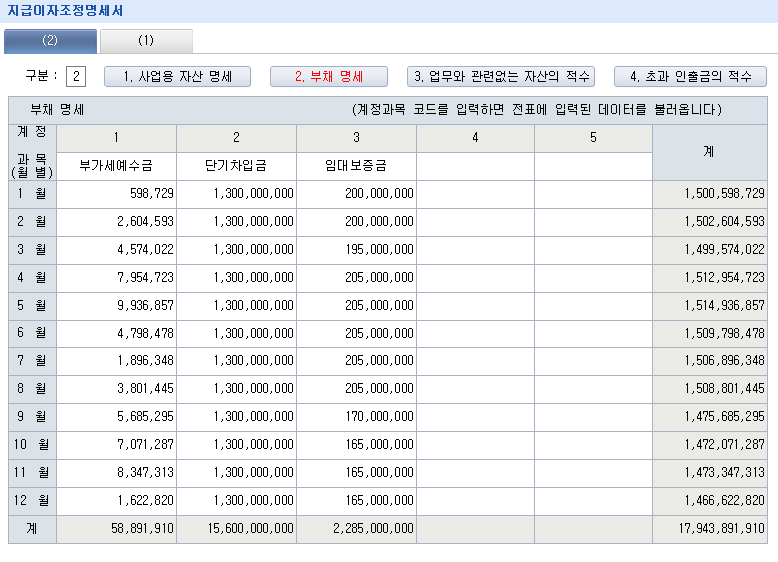The image size is (778, 562).
Task: Click the 7월 row label
Action: [32, 361]
